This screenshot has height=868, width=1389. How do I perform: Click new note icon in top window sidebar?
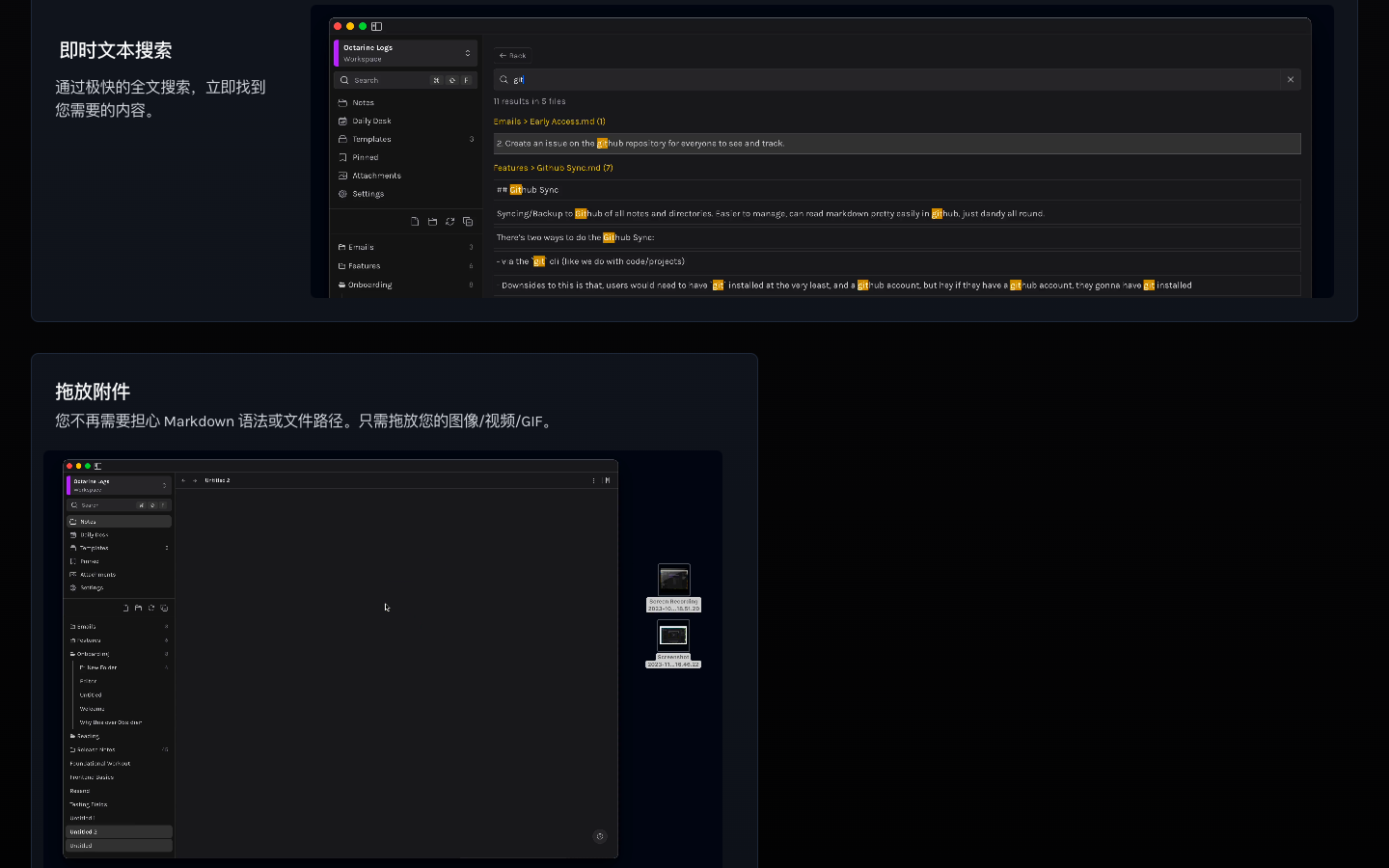pyautogui.click(x=415, y=222)
